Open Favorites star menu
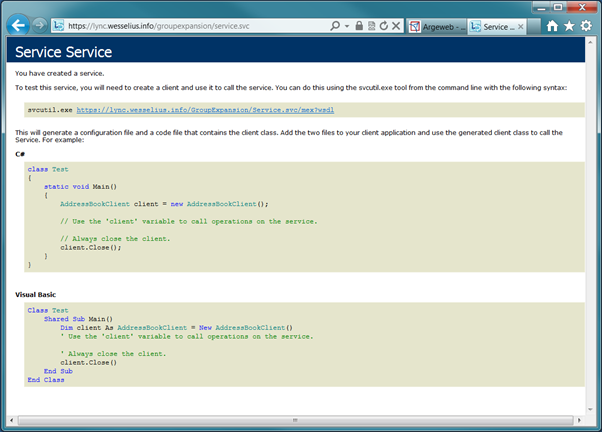The width and height of the screenshot is (602, 432). click(x=569, y=25)
